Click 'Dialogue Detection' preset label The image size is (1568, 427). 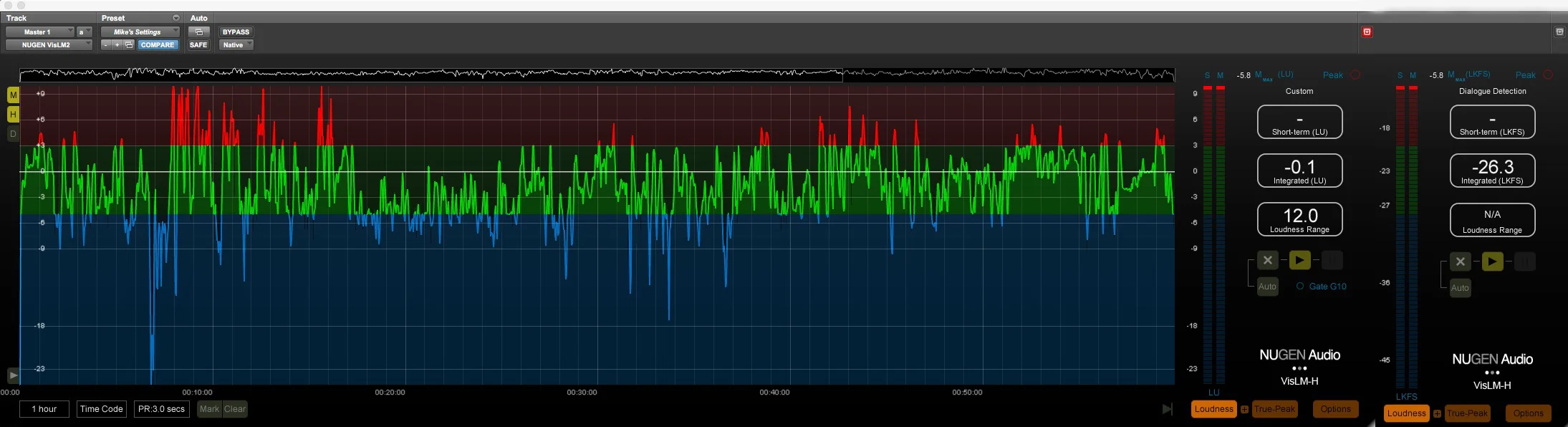tap(1492, 92)
